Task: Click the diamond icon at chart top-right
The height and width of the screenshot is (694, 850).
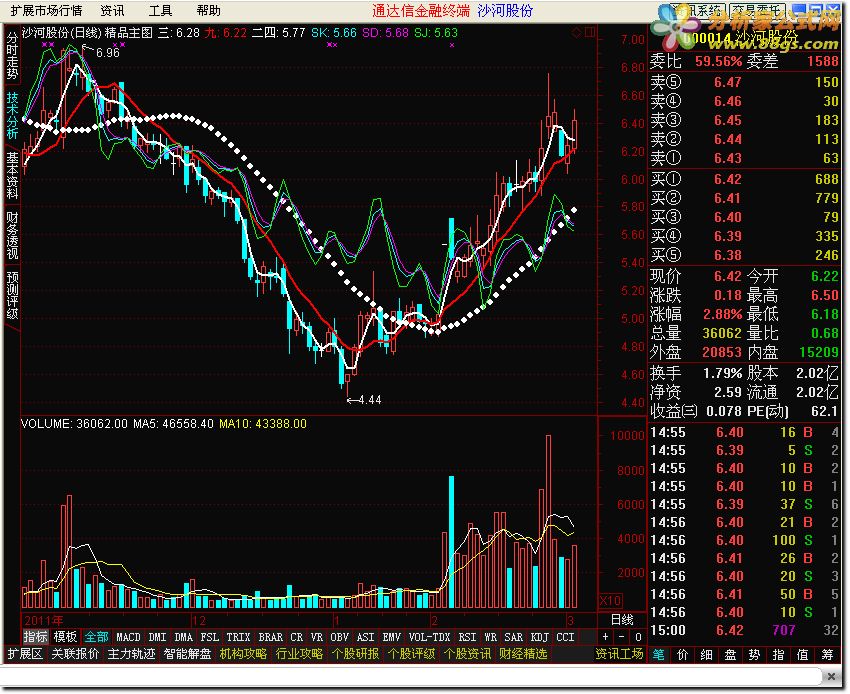Action: (x=576, y=34)
